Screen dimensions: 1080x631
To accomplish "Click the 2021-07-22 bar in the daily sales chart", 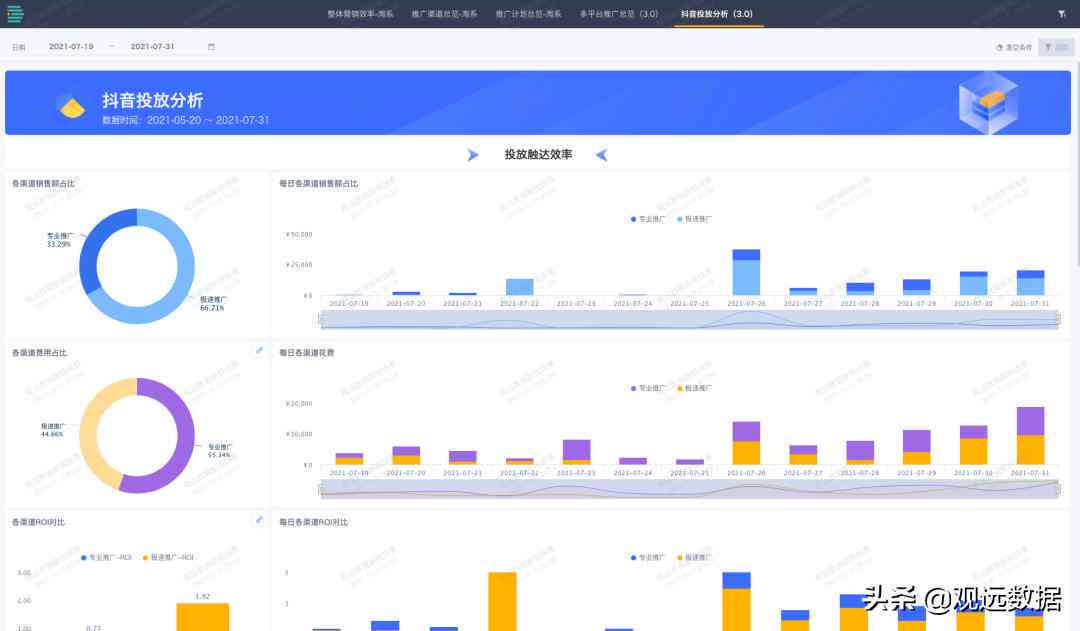I will [x=519, y=287].
